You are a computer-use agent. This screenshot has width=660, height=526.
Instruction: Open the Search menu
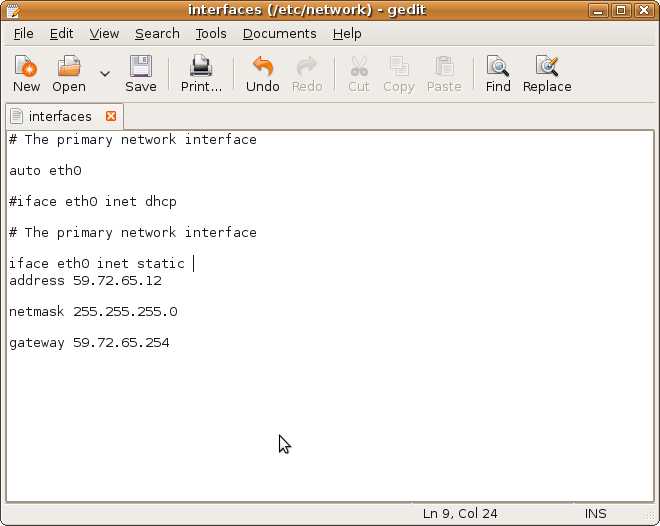coord(157,34)
